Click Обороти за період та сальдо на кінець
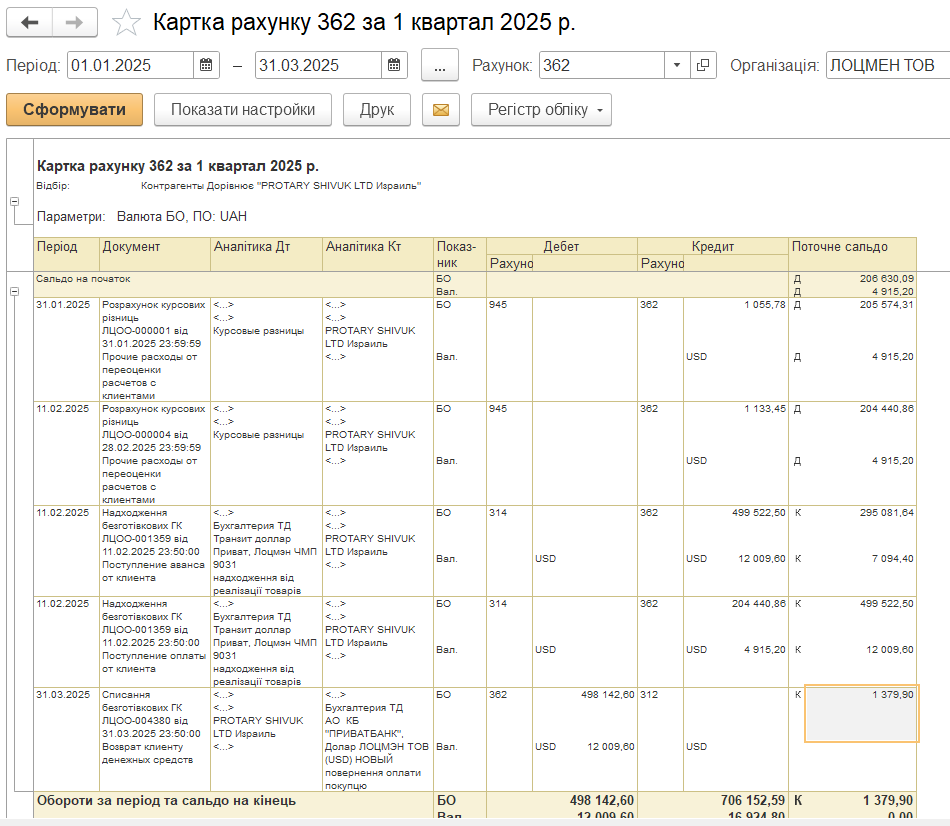 click(167, 800)
